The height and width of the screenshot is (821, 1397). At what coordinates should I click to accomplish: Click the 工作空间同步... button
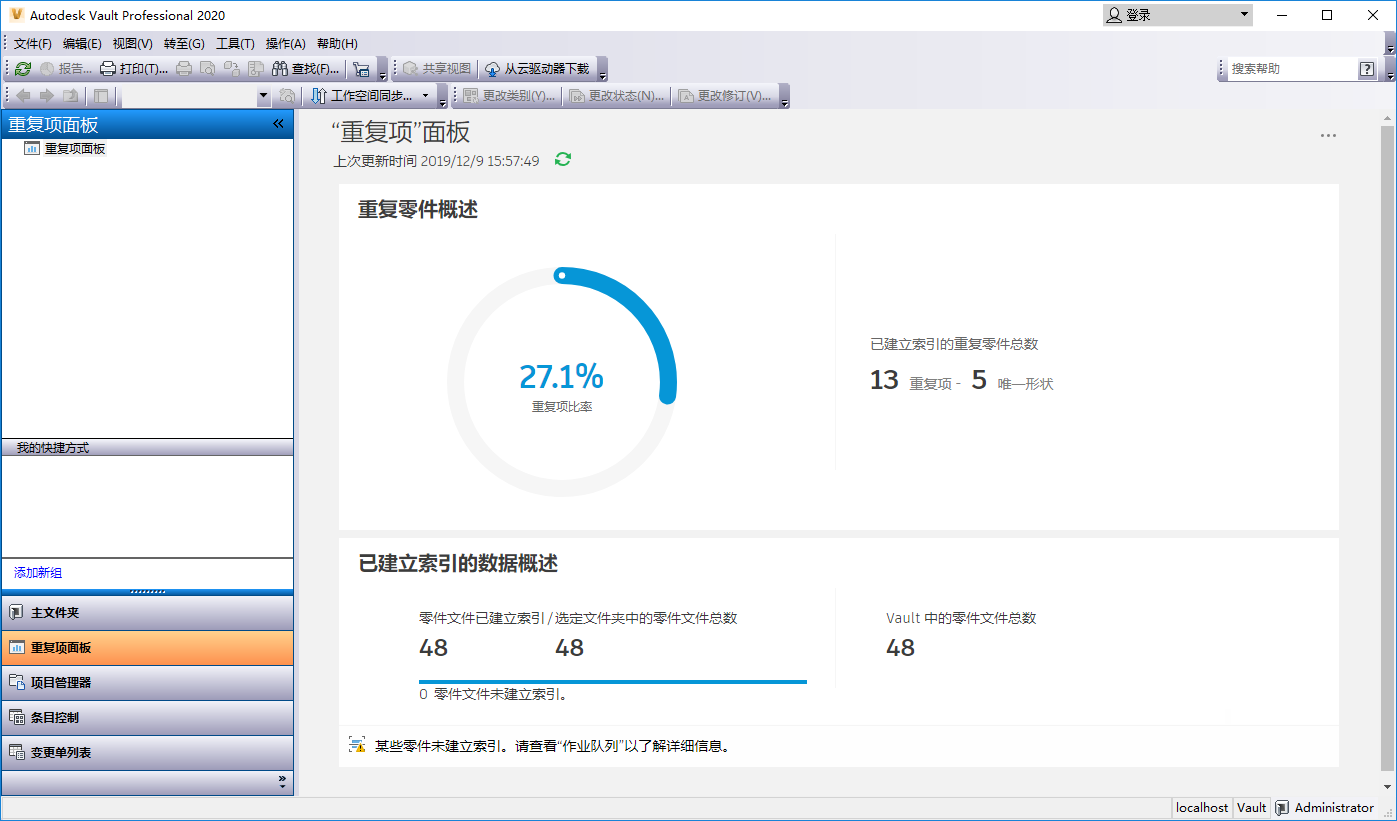coord(362,96)
